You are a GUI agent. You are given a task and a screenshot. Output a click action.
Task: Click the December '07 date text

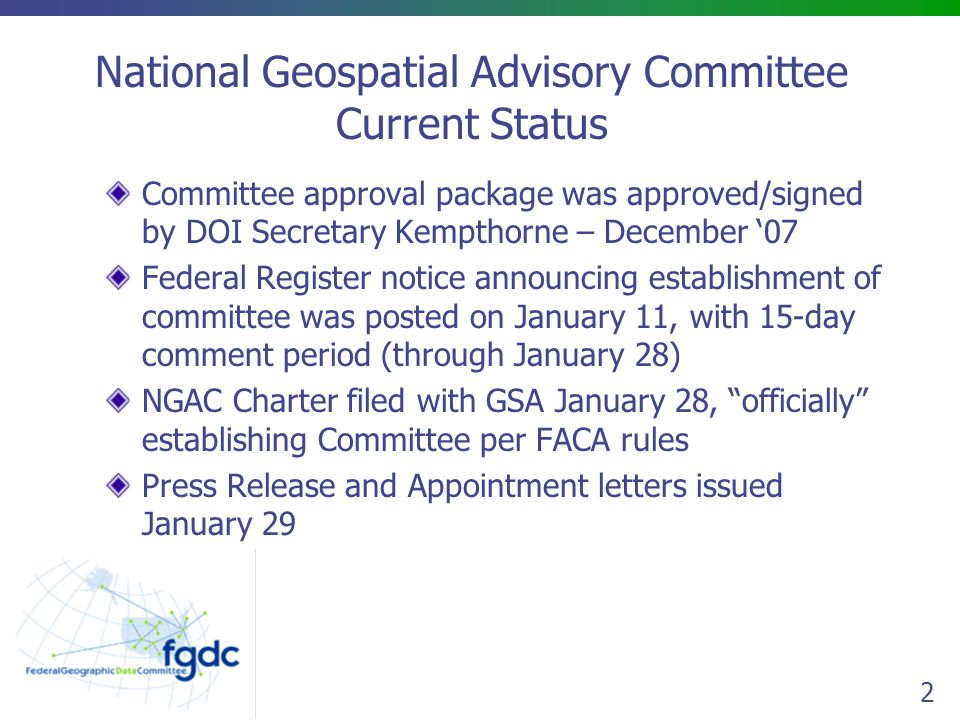[x=700, y=233]
